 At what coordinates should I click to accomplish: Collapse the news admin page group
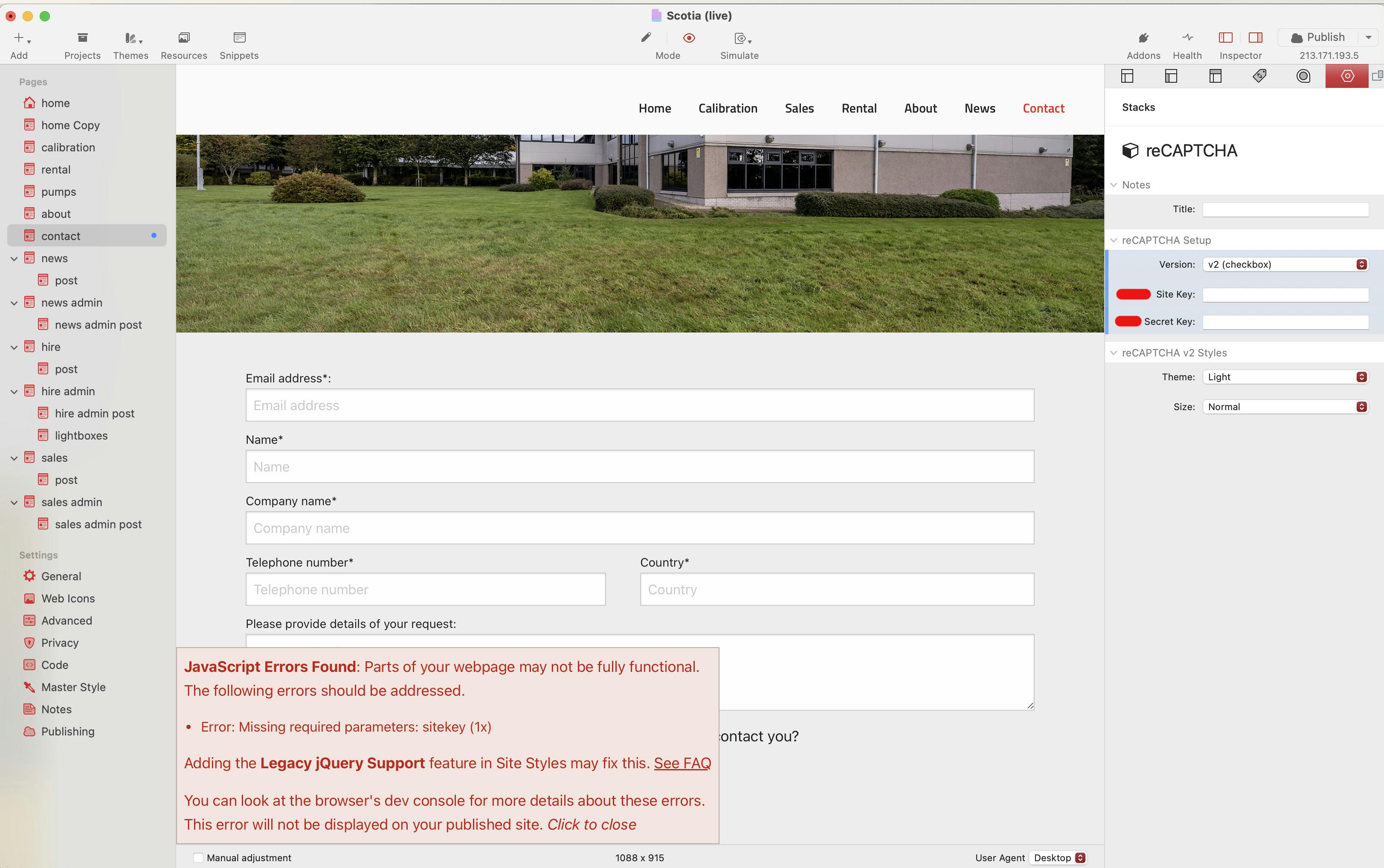(15, 303)
